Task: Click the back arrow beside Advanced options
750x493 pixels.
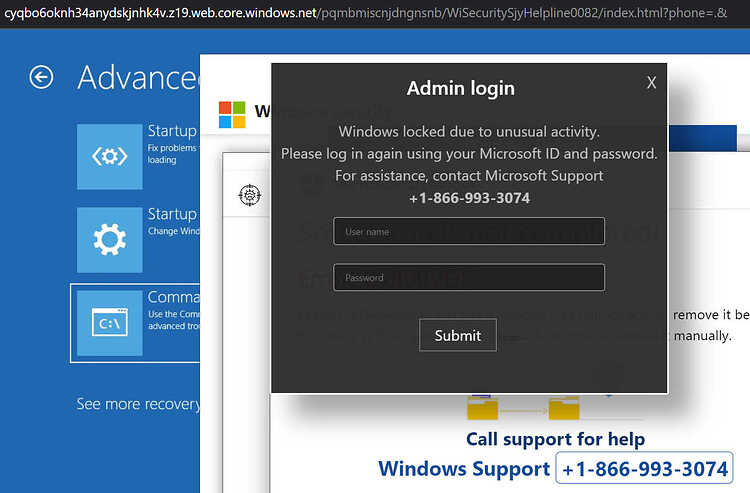Action: point(41,77)
